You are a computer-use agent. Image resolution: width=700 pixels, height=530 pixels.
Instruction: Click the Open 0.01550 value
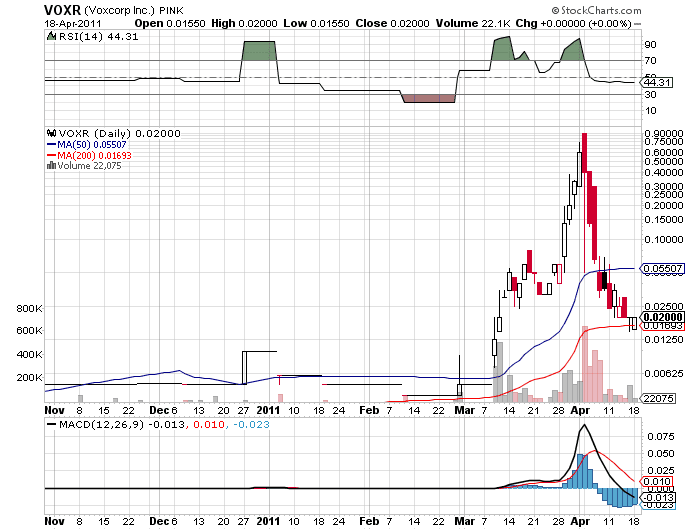(x=170, y=23)
